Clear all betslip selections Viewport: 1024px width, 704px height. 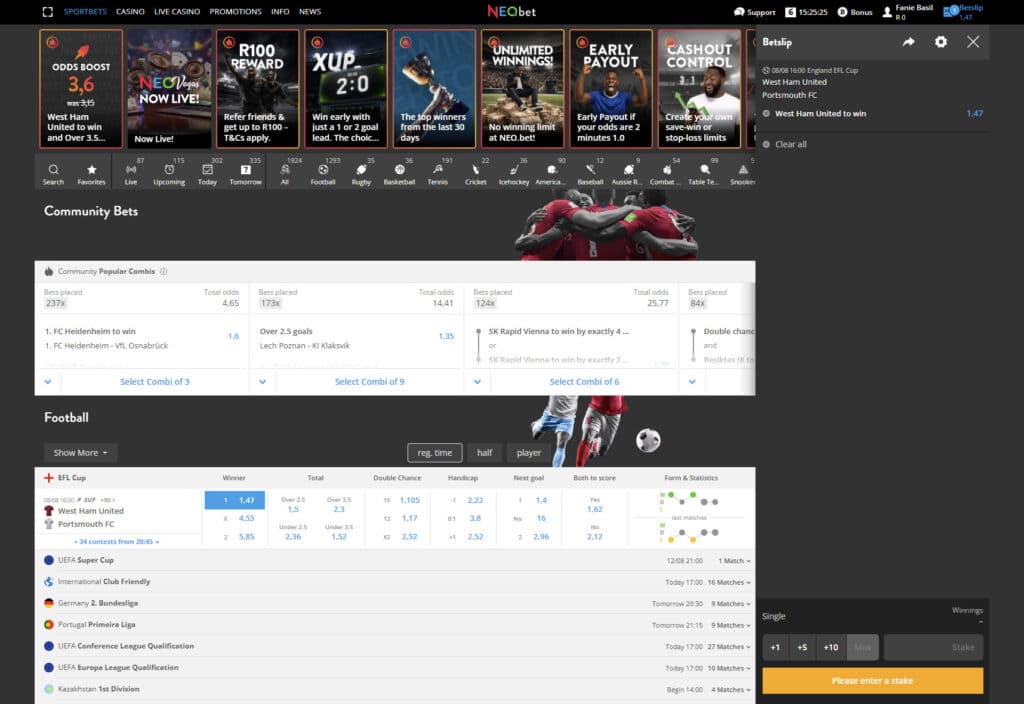point(784,144)
